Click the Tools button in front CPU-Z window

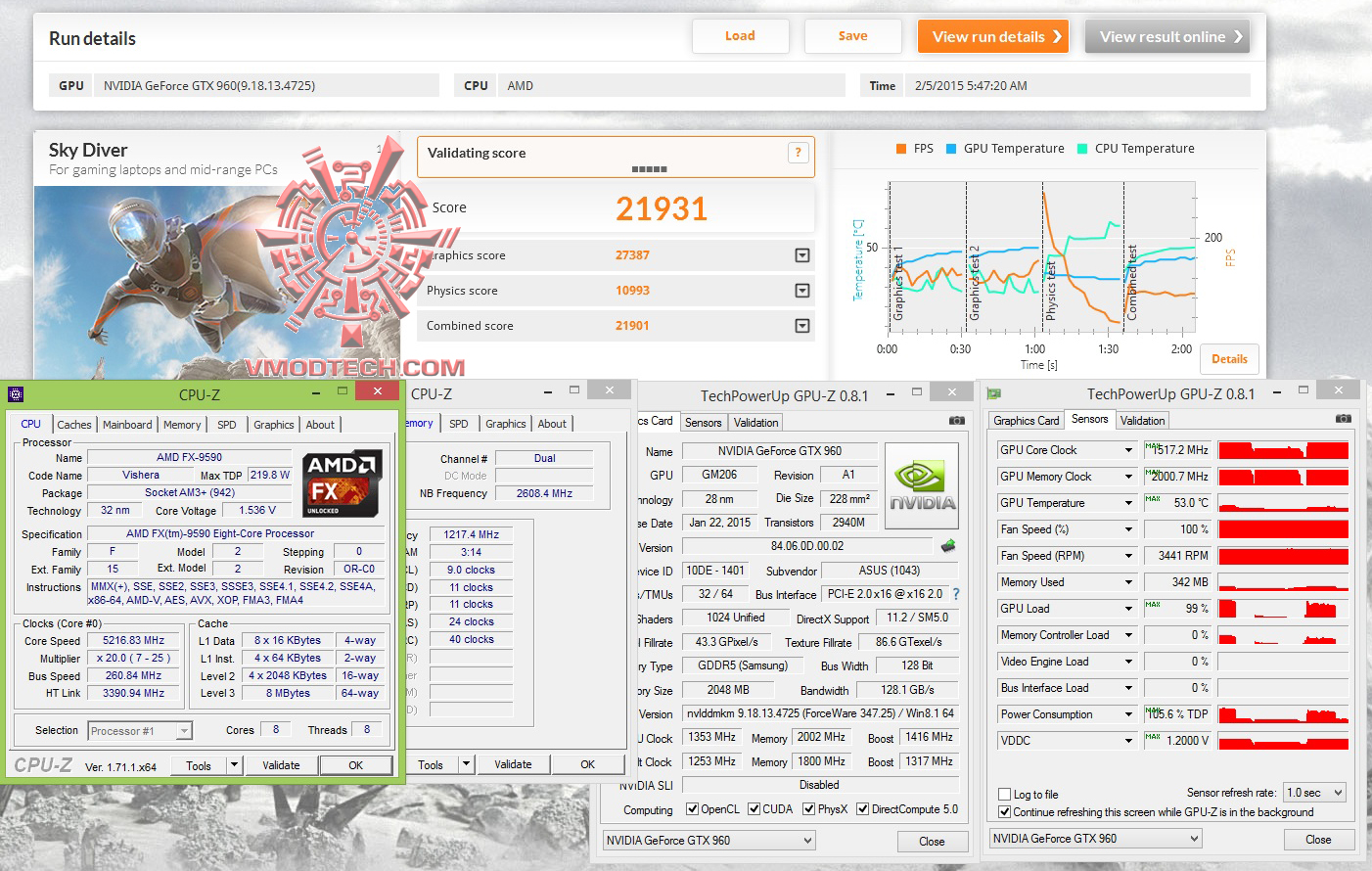(x=199, y=765)
